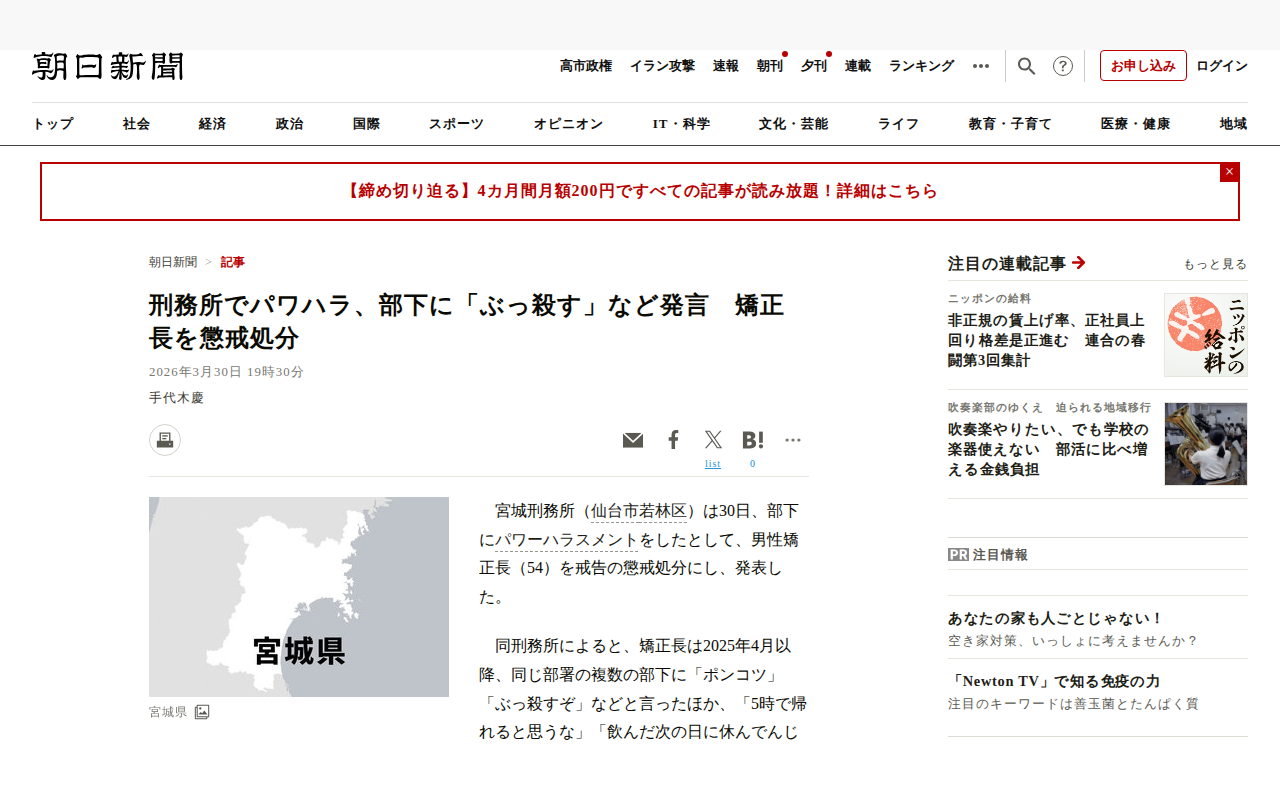Screen dimensions: 1280x800
Task: Switch to スポーツ section
Action: 457,124
